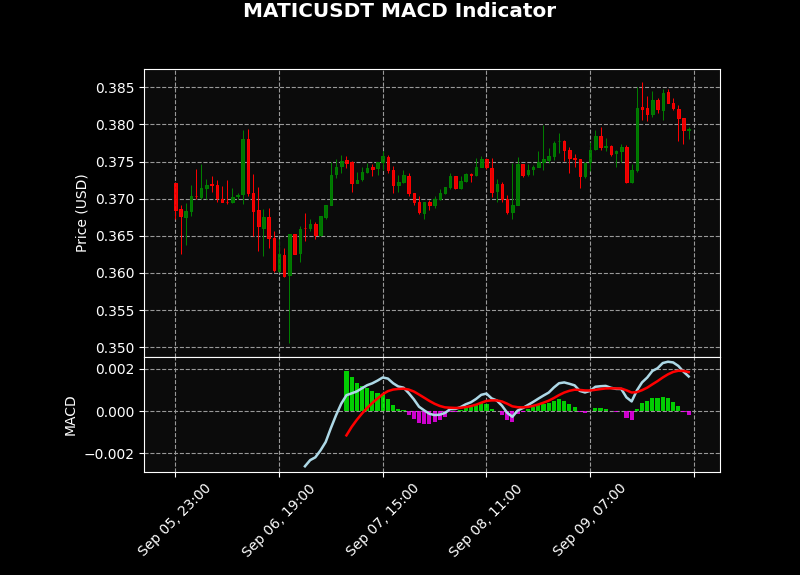
Task: Click the Sep 06, 19:00 date label
Action: (x=278, y=520)
